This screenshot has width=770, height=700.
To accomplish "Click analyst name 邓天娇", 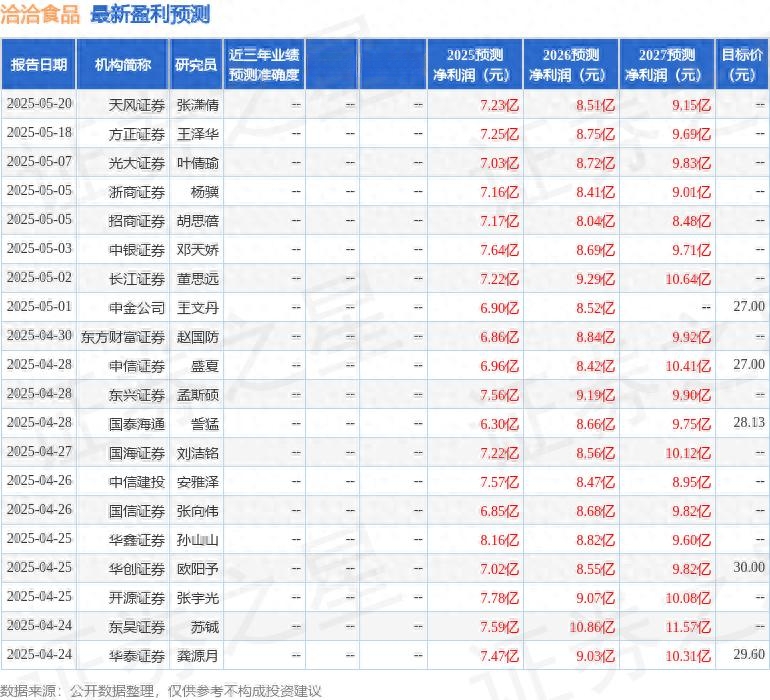I will [x=197, y=250].
